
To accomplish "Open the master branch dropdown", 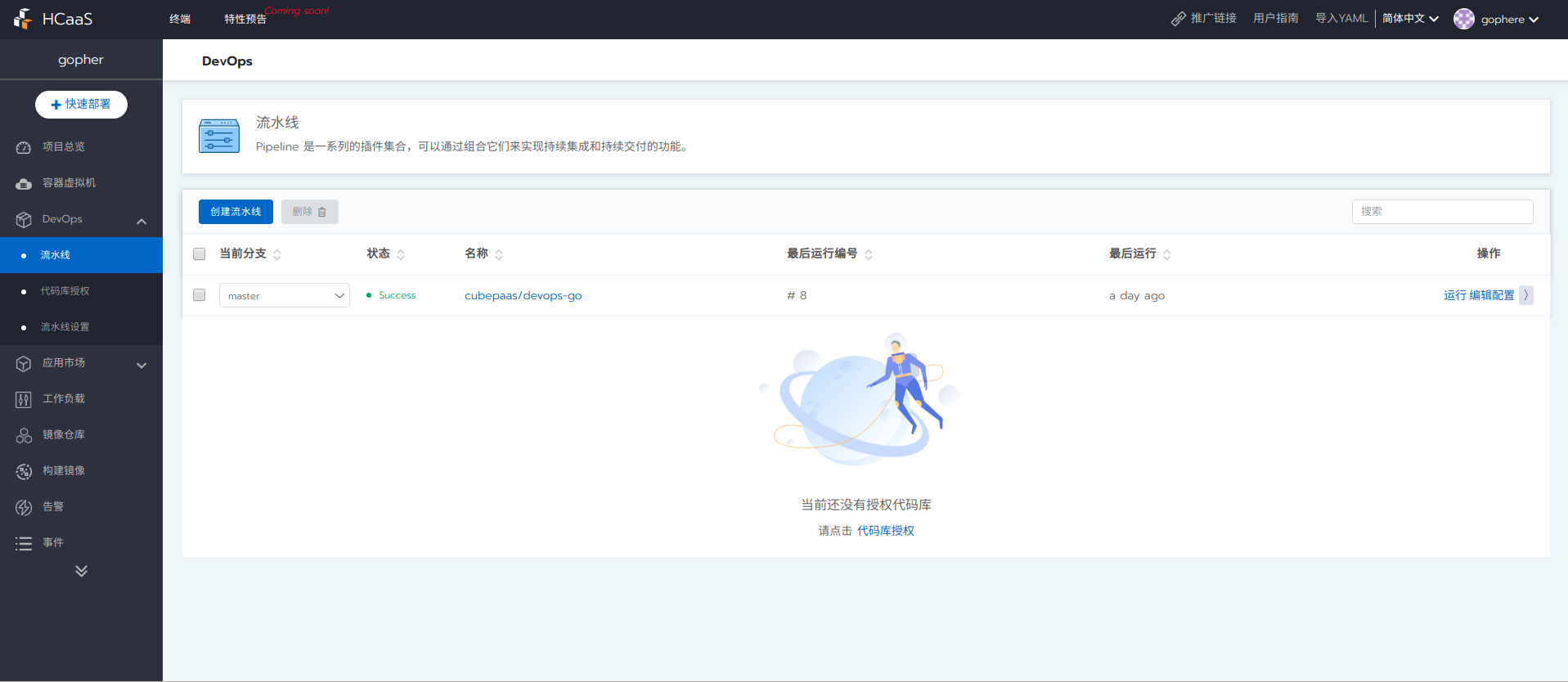I will click(x=284, y=295).
